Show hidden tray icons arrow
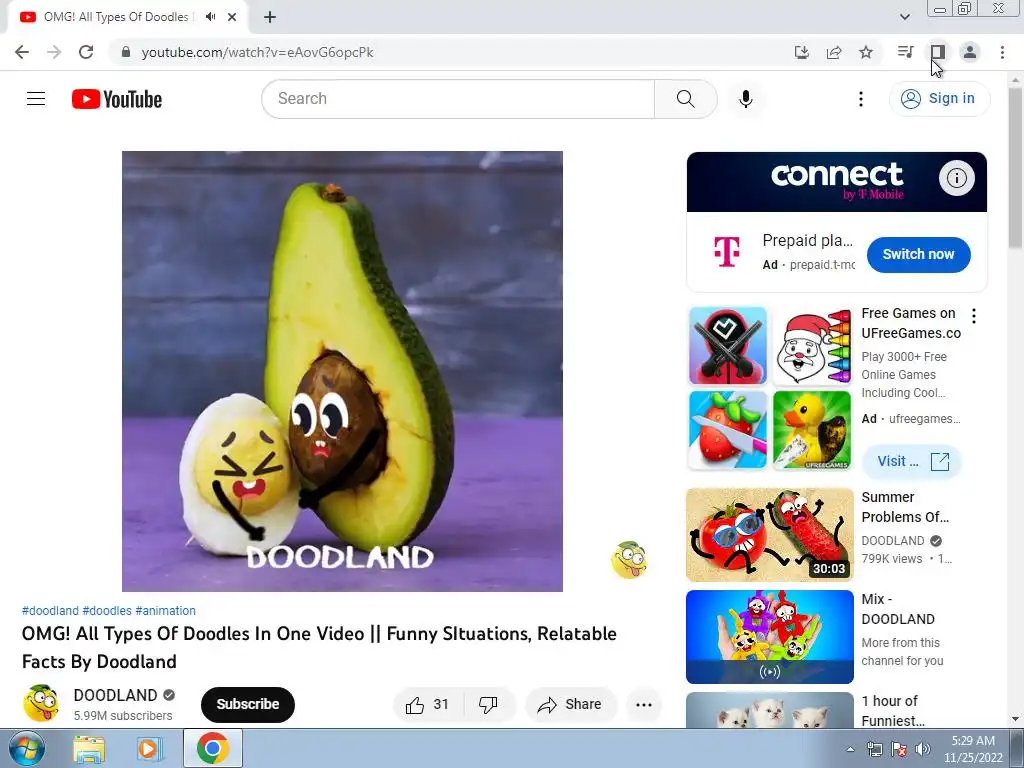 (x=850, y=749)
